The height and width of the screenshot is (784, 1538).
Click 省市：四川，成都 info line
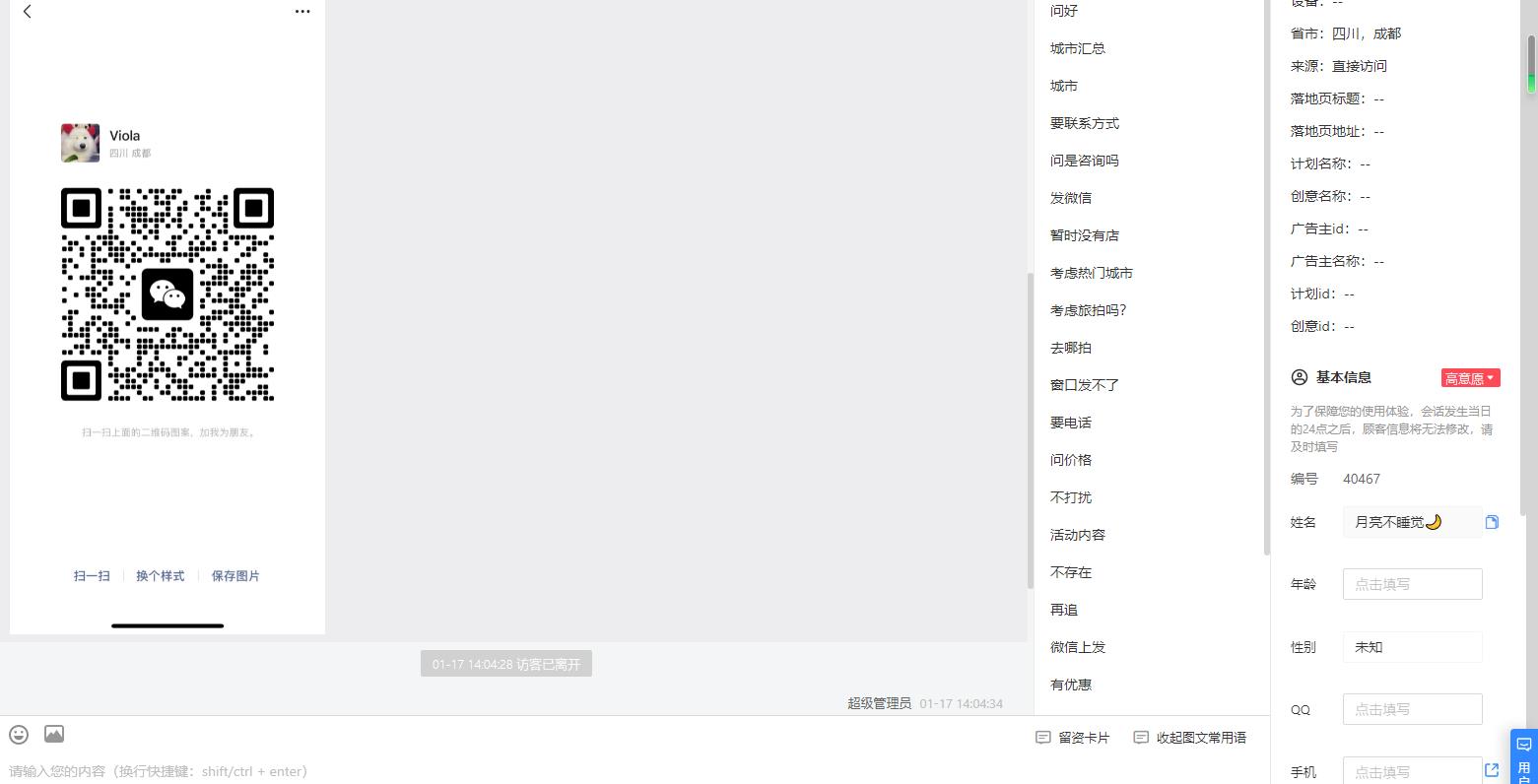1346,33
